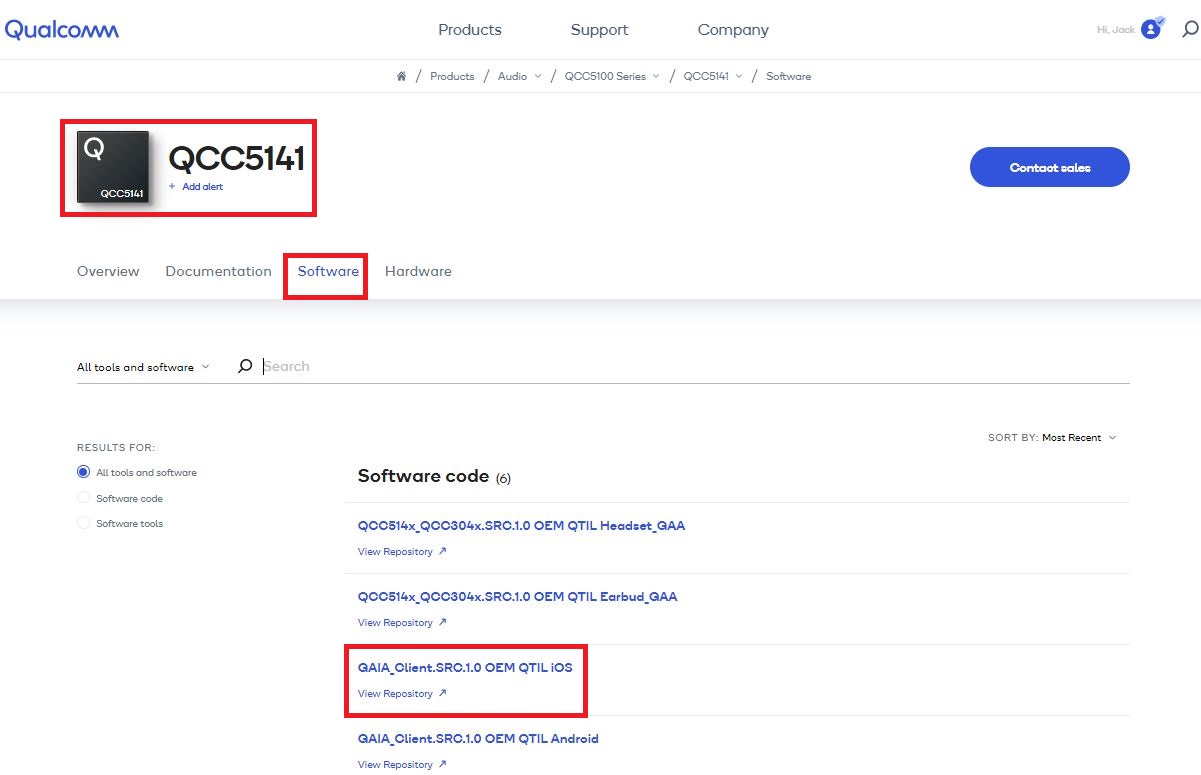Image resolution: width=1201 pixels, height=775 pixels.
Task: Click the Software code section heading
Action: [x=423, y=476]
